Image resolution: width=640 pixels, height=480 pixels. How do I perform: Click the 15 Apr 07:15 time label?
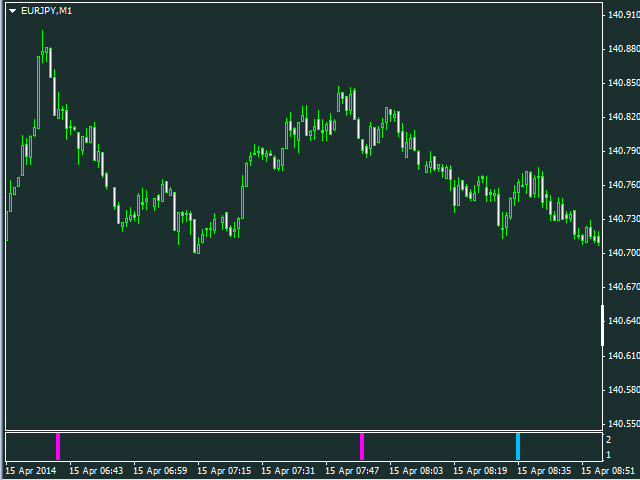coord(224,471)
